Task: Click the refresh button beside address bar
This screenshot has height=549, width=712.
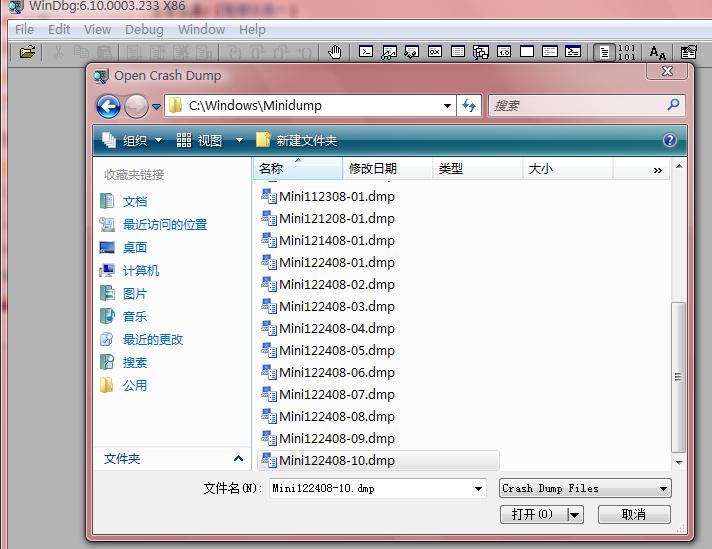Action: click(469, 106)
